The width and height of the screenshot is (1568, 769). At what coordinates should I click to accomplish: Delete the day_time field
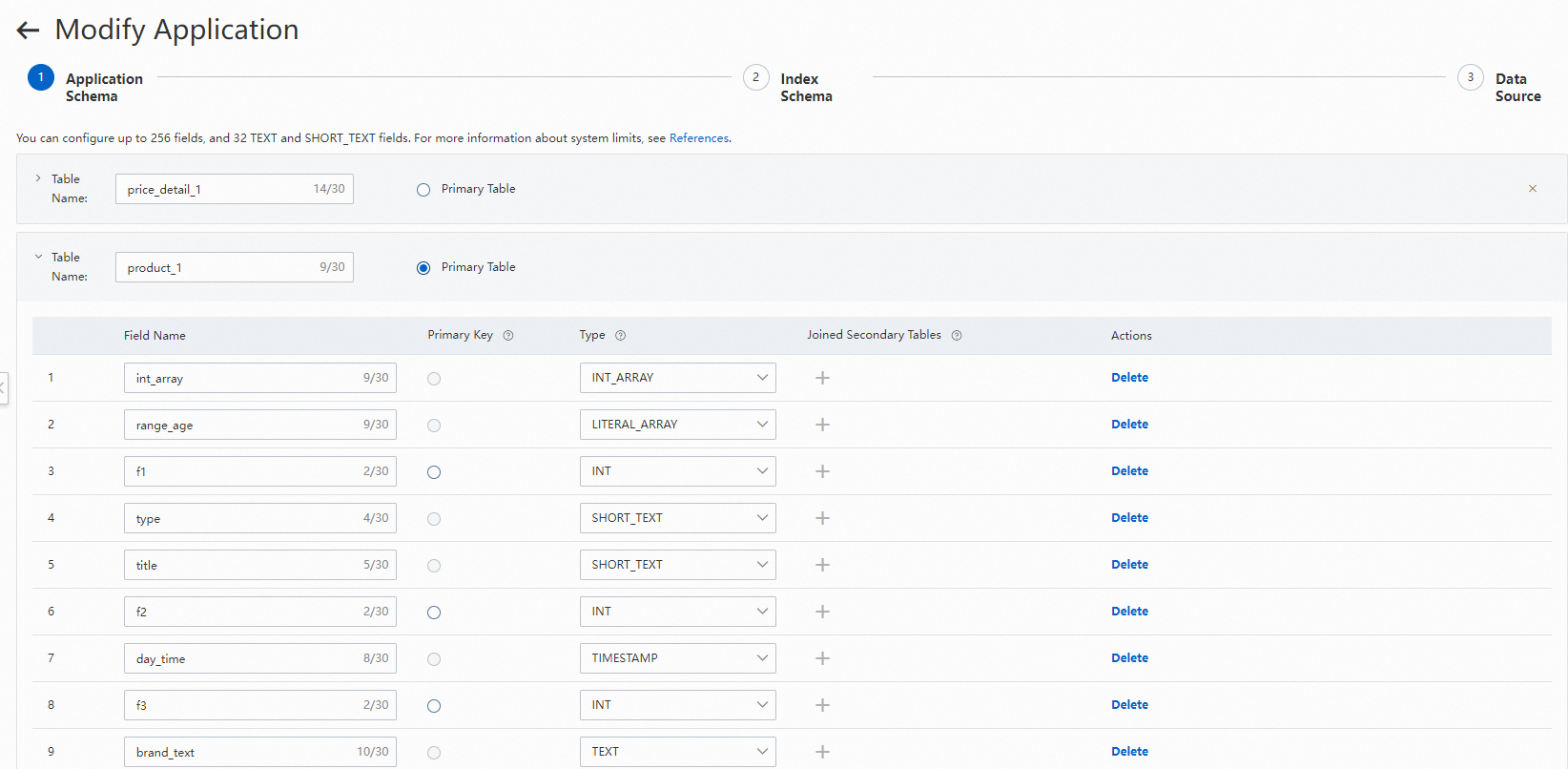pos(1129,658)
